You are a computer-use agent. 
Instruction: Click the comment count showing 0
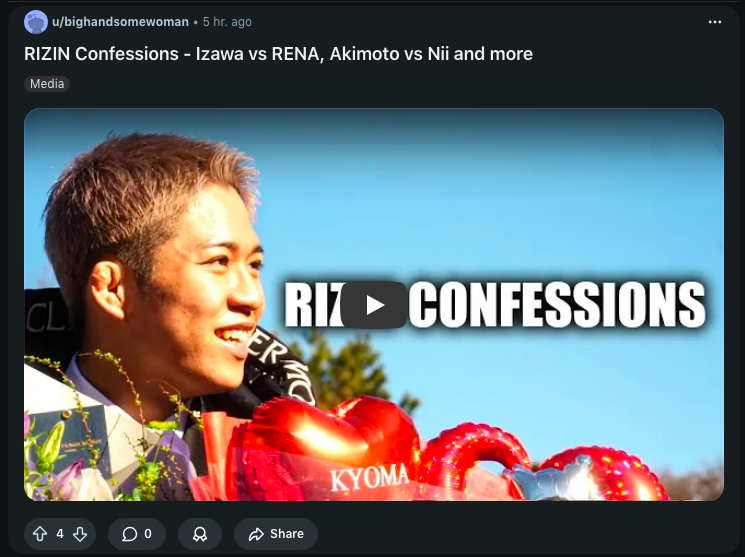pyautogui.click(x=148, y=534)
